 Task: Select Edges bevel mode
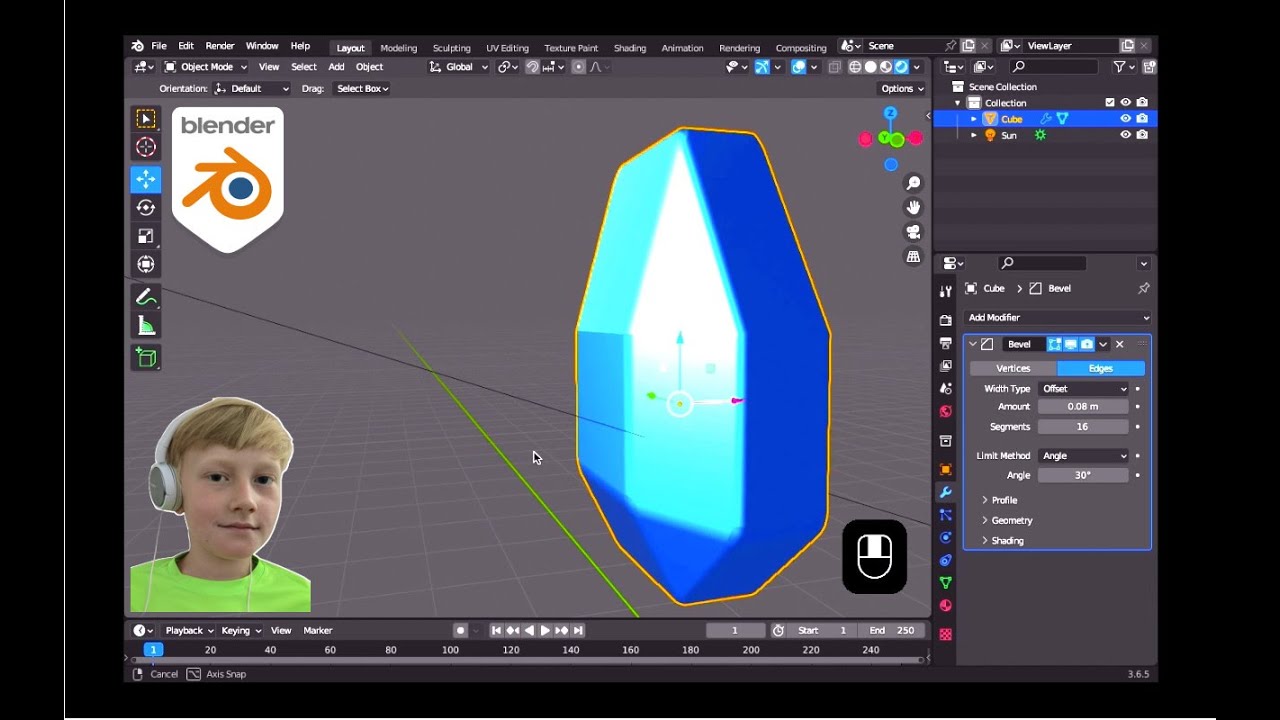coord(1101,368)
